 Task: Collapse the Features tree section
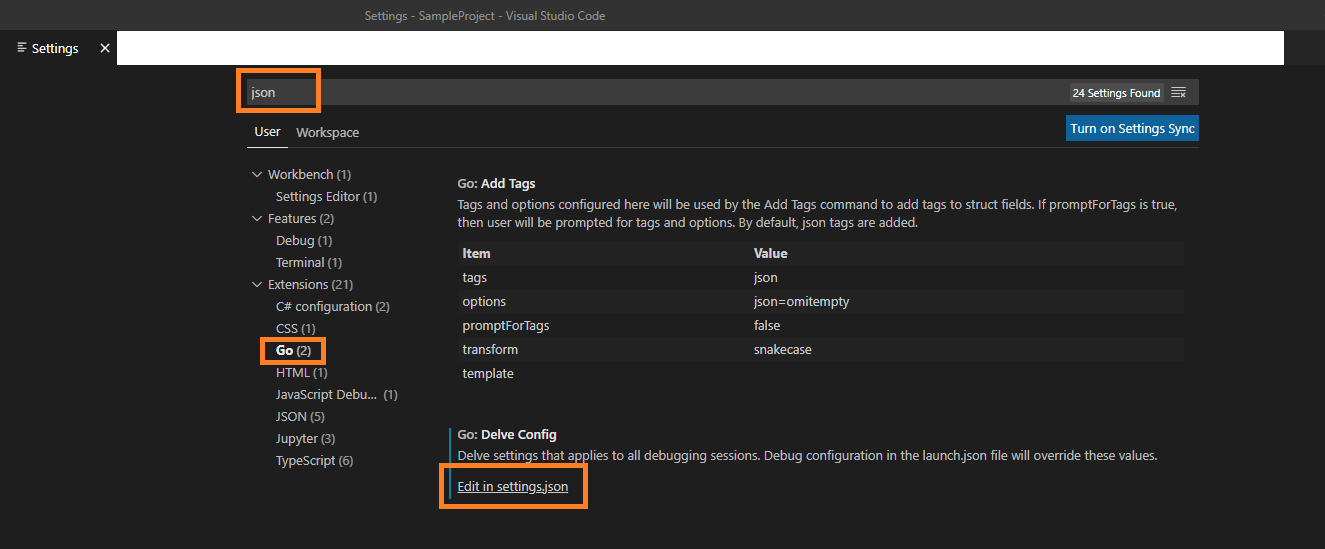tap(257, 219)
